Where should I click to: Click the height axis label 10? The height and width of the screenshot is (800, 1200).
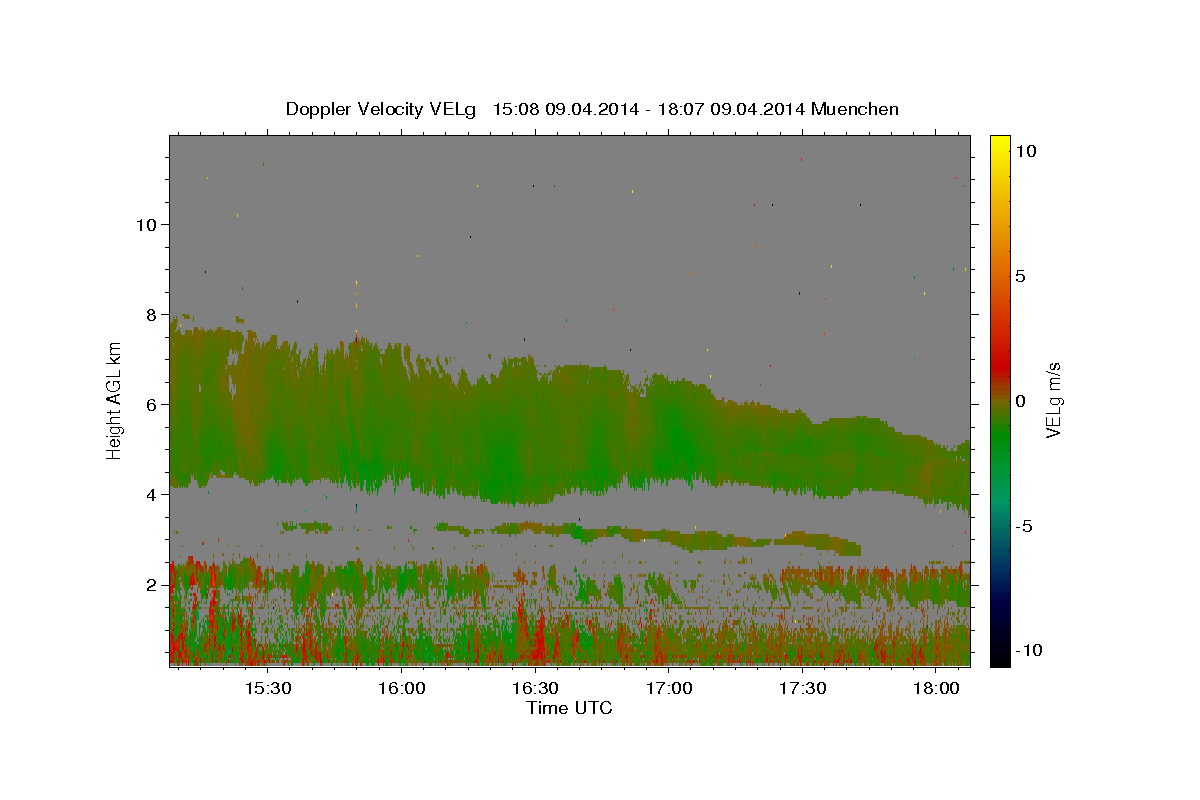(146, 224)
